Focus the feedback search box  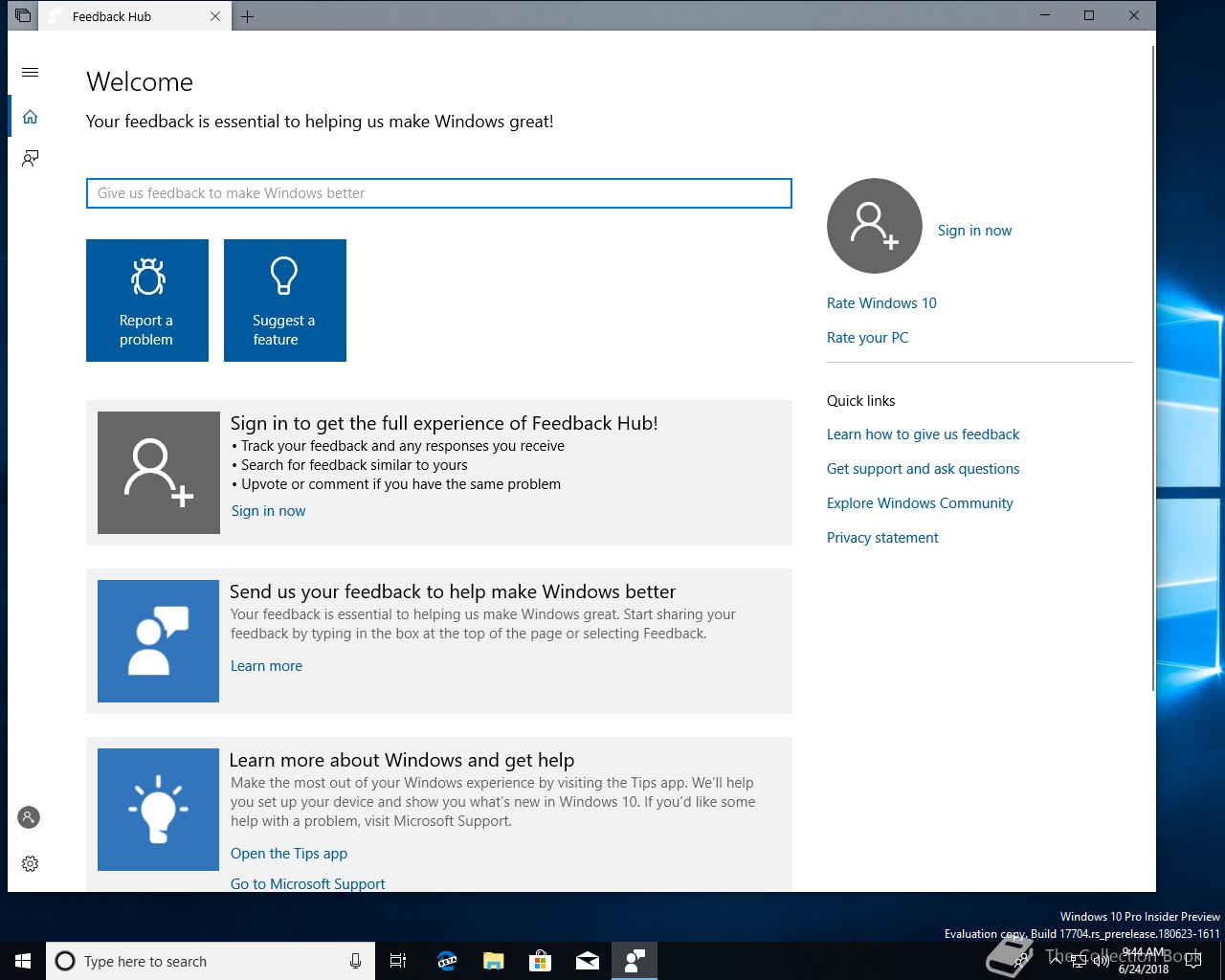pos(439,193)
